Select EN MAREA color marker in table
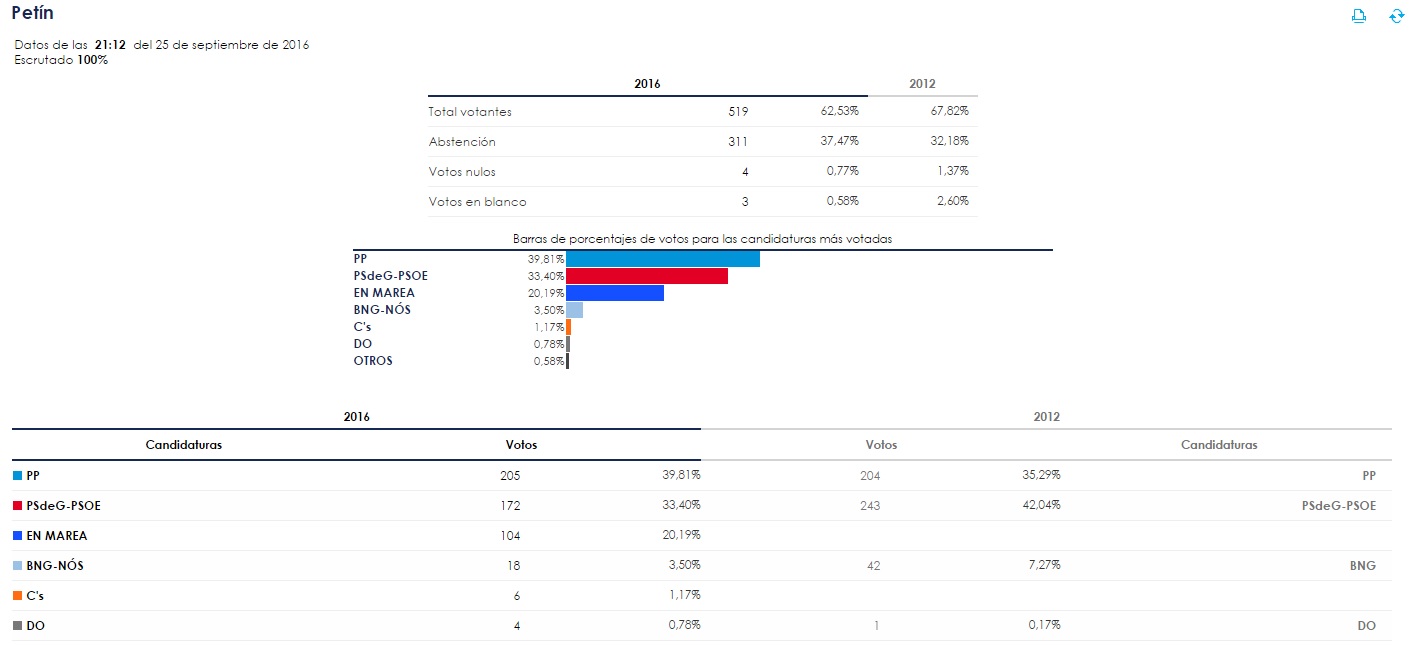The width and height of the screenshot is (1417, 645). (x=18, y=536)
